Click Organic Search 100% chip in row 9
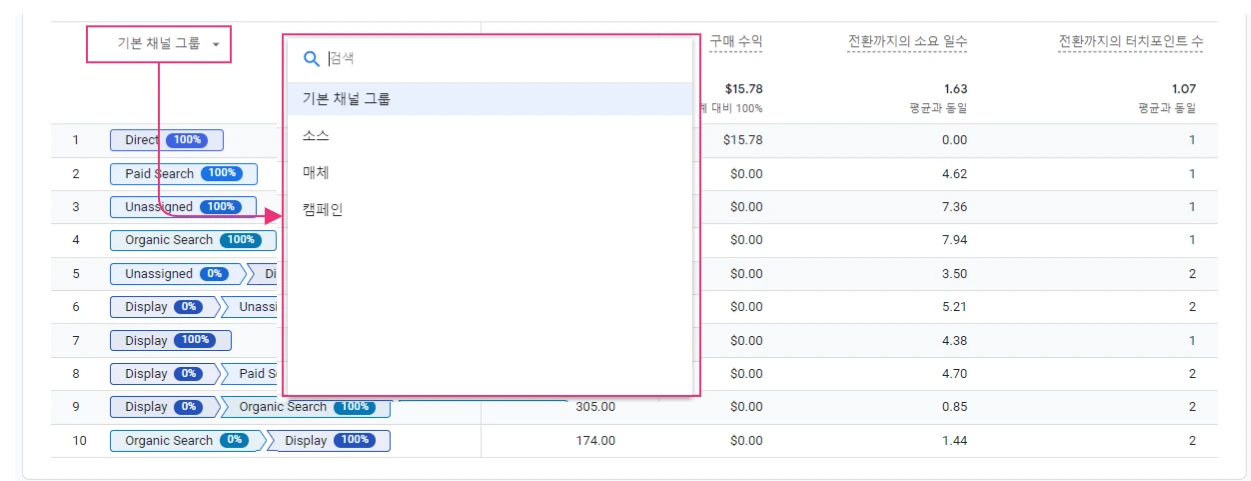This screenshot has width=1251, height=481. [306, 407]
